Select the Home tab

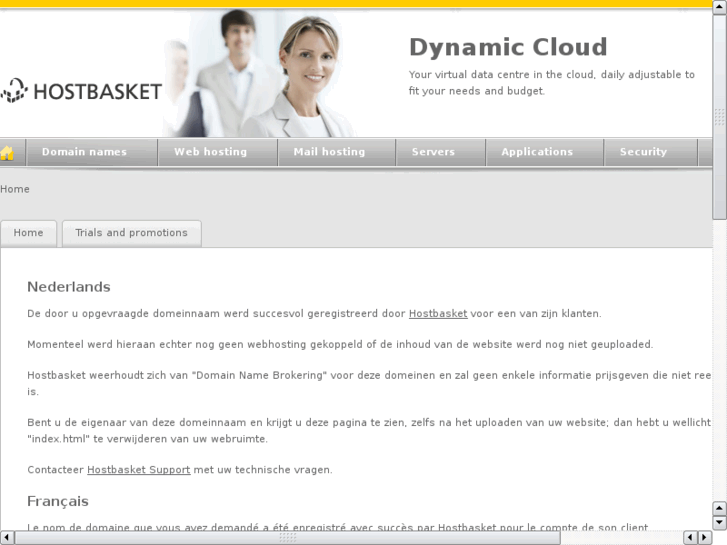28,233
